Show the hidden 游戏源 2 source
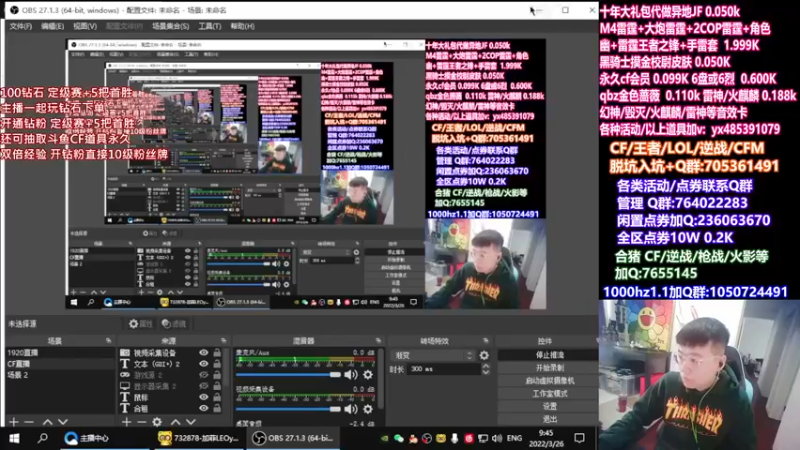 [x=204, y=375]
